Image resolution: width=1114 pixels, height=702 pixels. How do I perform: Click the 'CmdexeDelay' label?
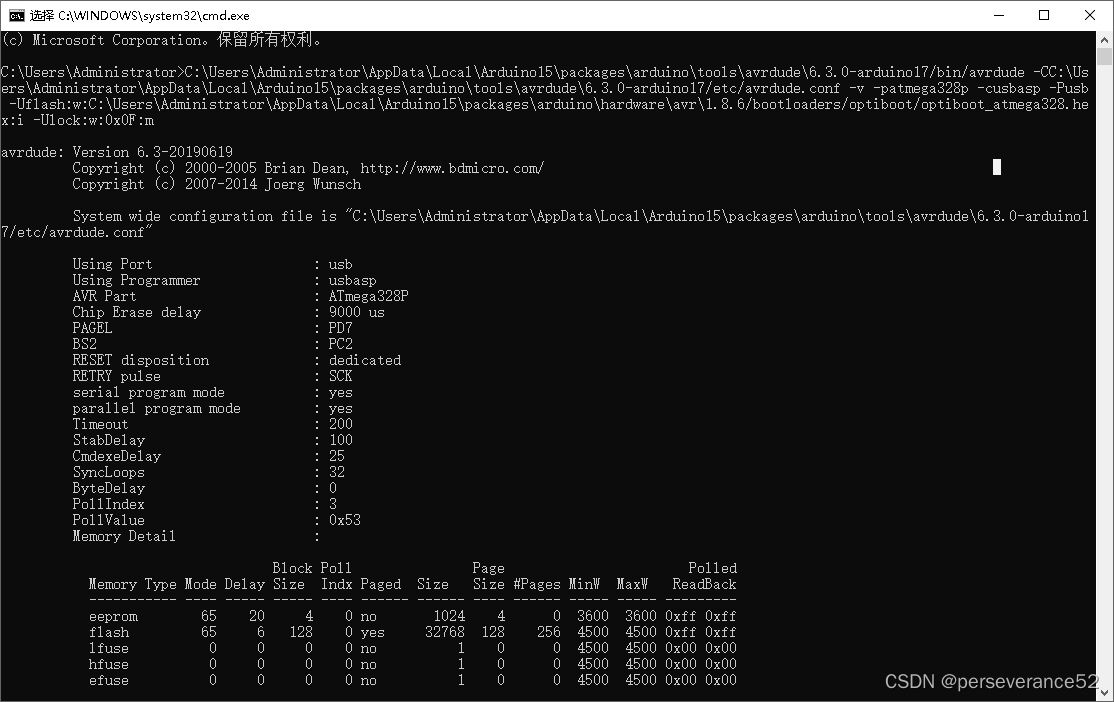117,456
